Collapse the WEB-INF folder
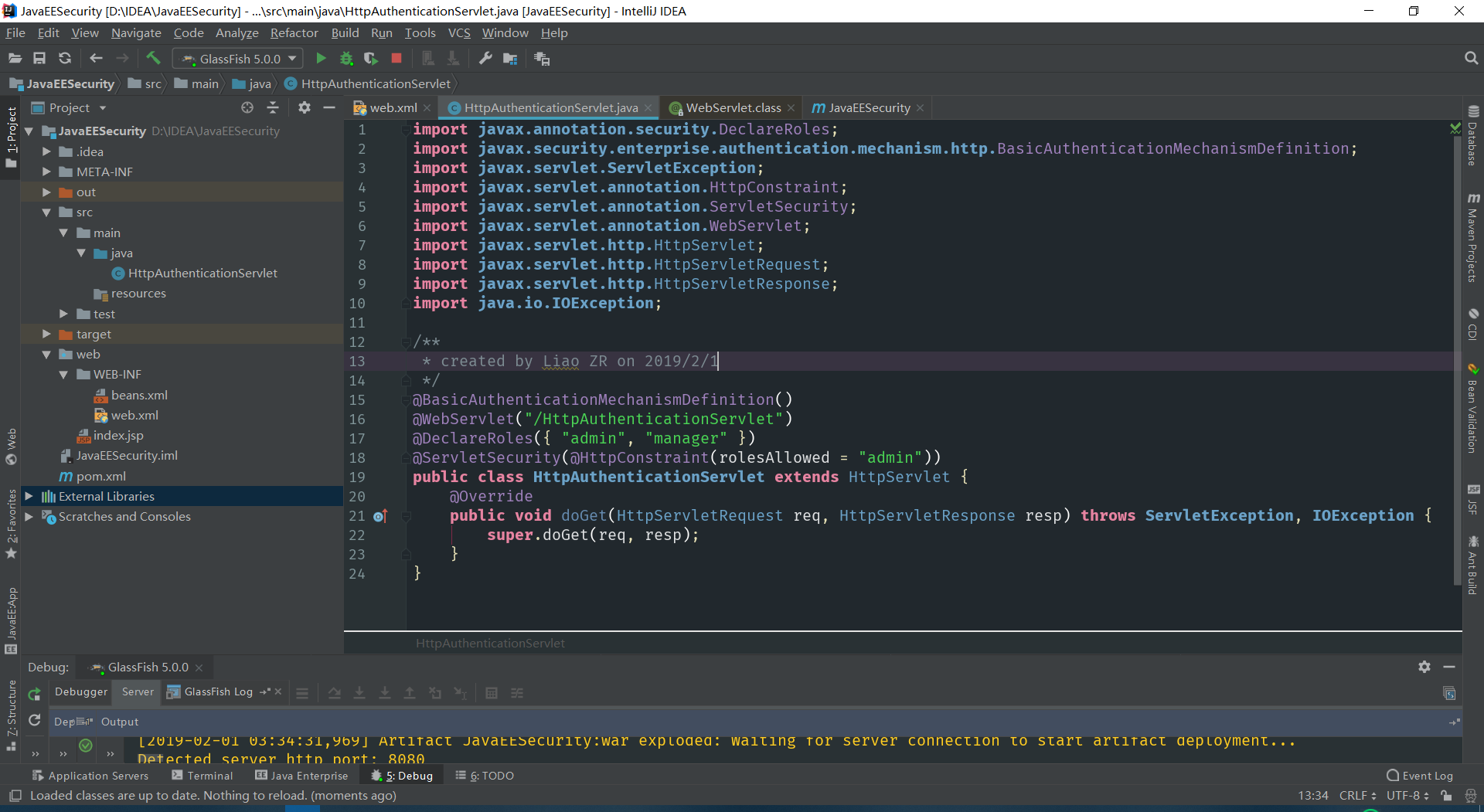Image resolution: width=1484 pixels, height=812 pixels. pyautogui.click(x=63, y=375)
